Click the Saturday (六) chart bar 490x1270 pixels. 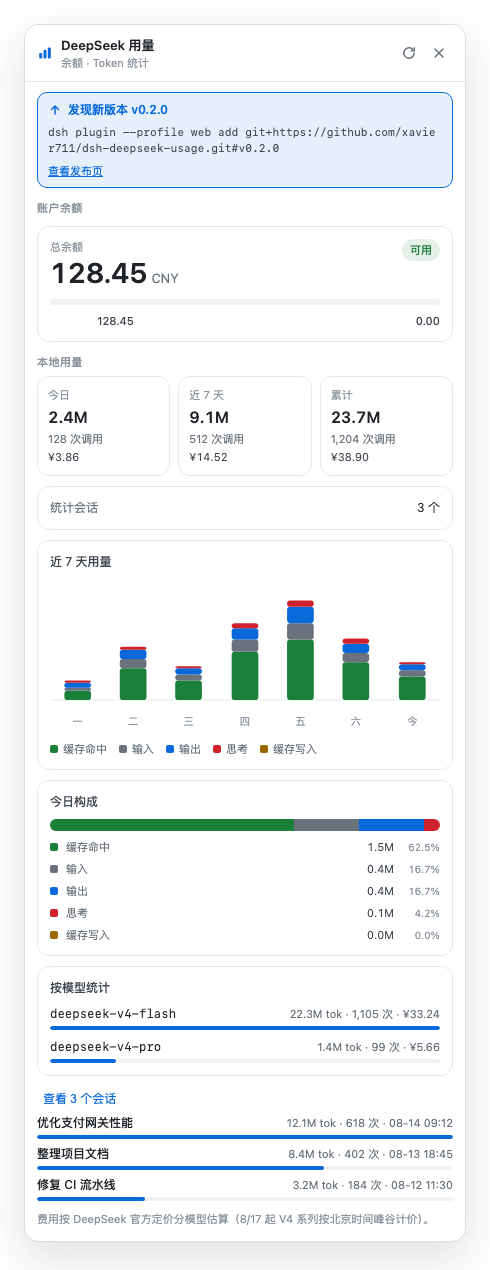click(356, 669)
